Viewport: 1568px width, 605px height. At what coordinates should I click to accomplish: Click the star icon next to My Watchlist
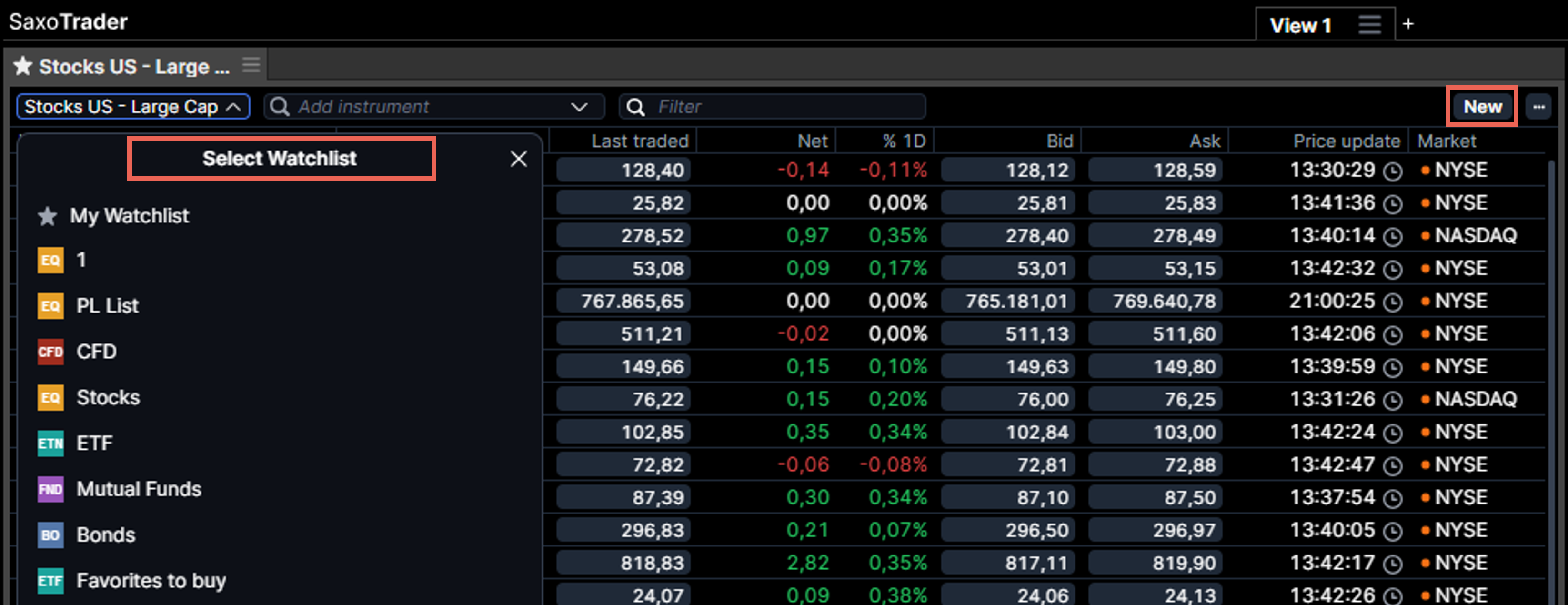[47, 216]
